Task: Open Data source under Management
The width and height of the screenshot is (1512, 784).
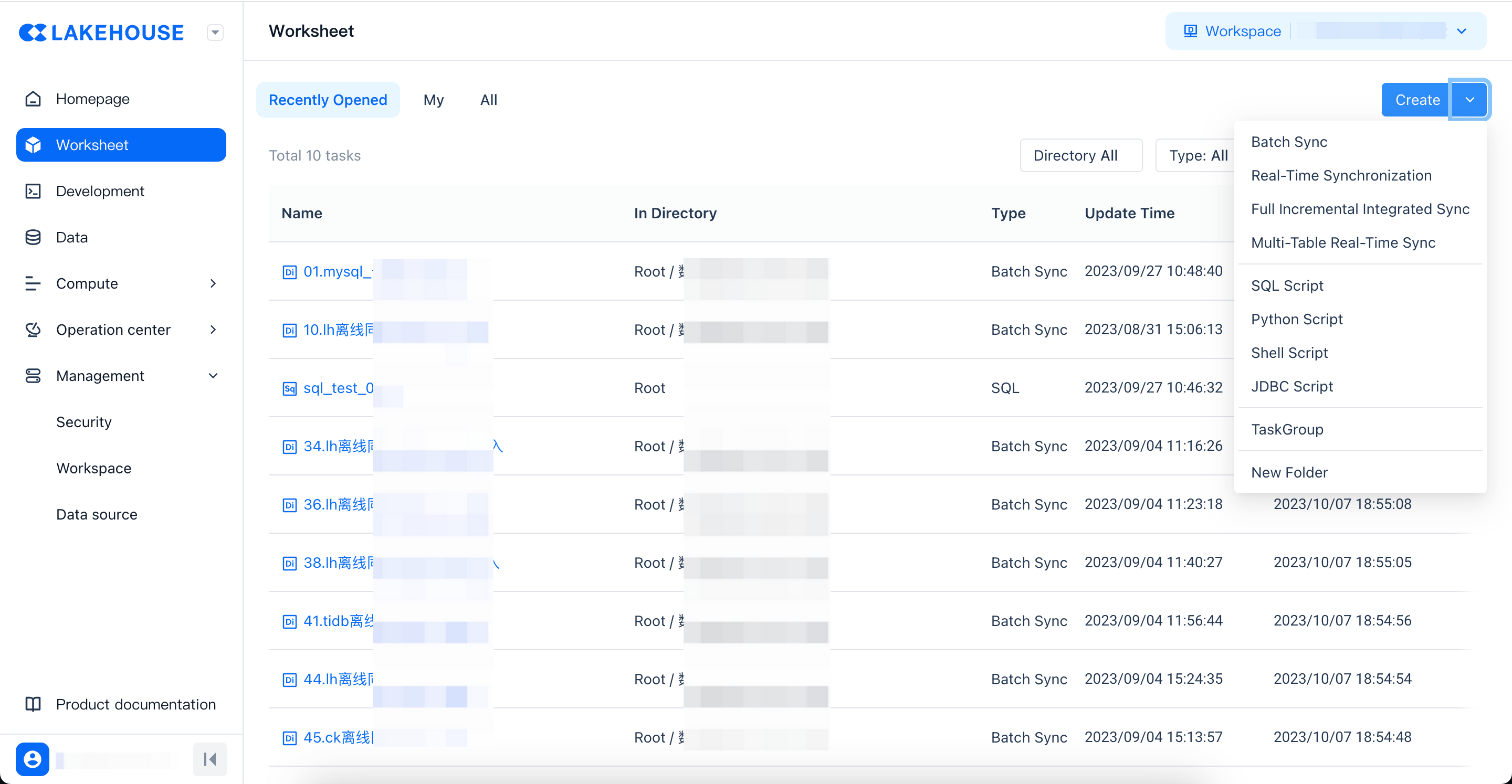Action: 97,515
